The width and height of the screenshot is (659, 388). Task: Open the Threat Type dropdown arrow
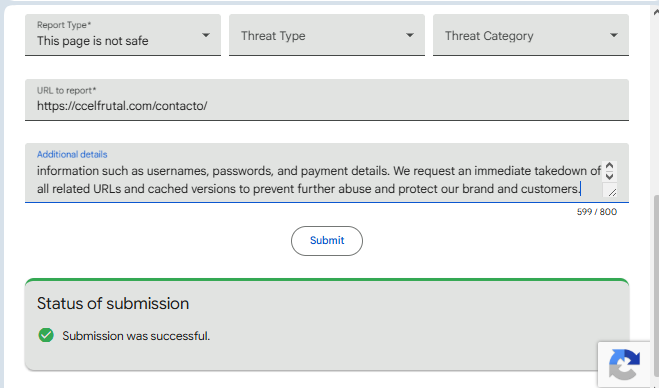[x=410, y=35]
